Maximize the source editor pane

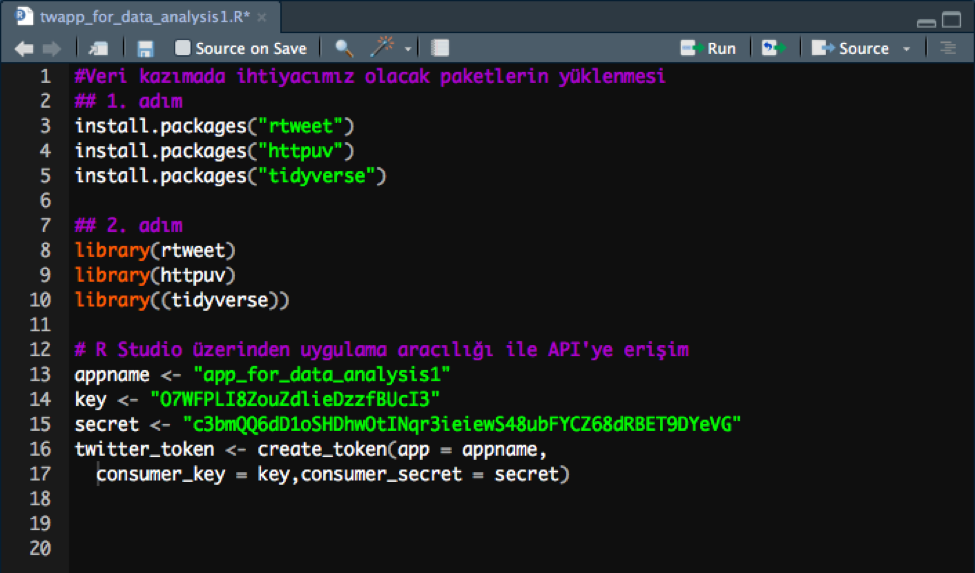point(953,20)
